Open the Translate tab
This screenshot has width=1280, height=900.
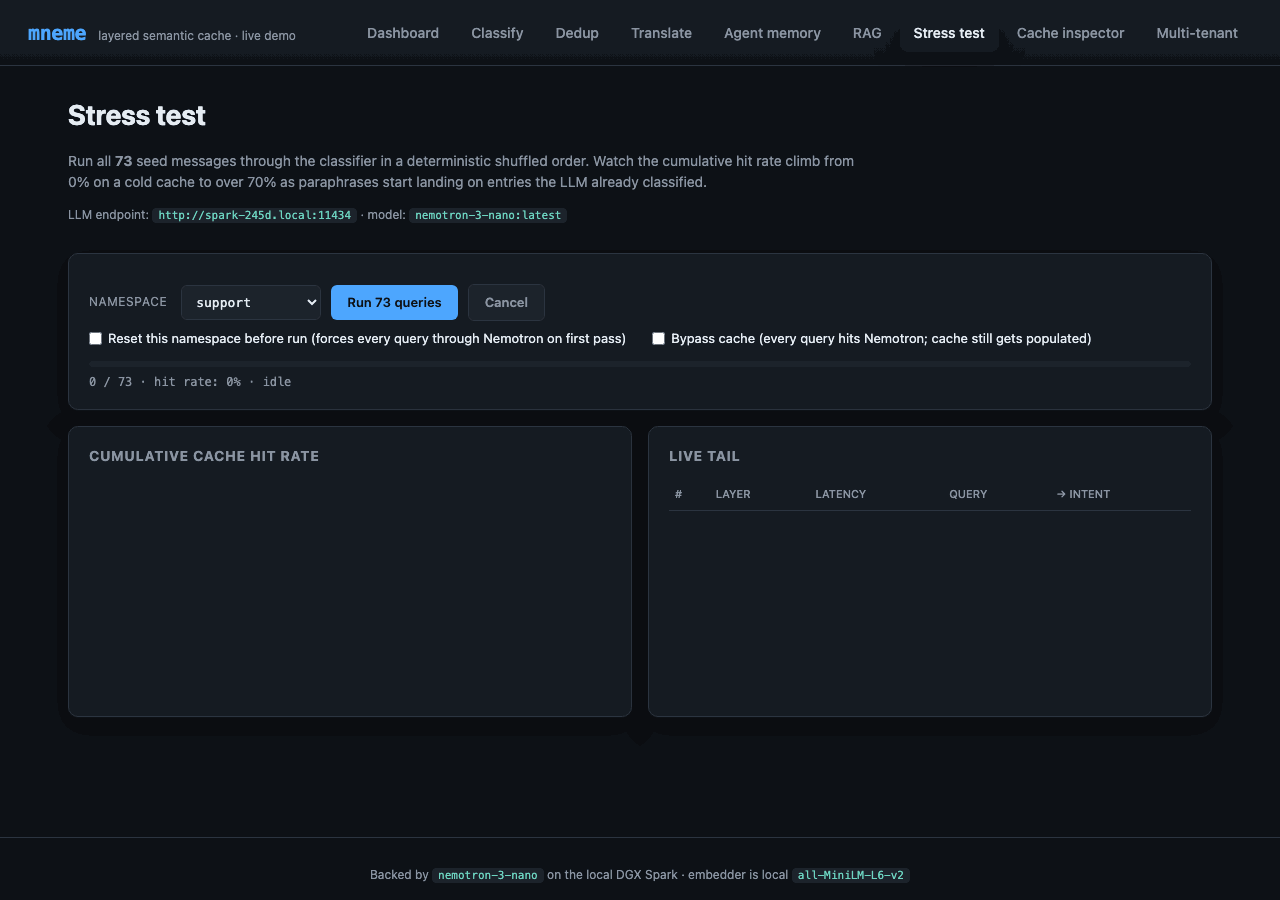(x=661, y=33)
